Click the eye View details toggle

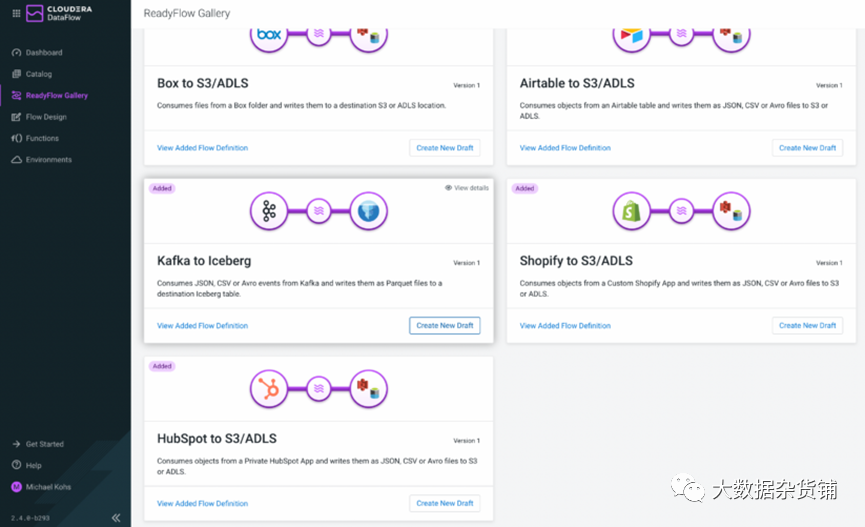click(x=467, y=188)
